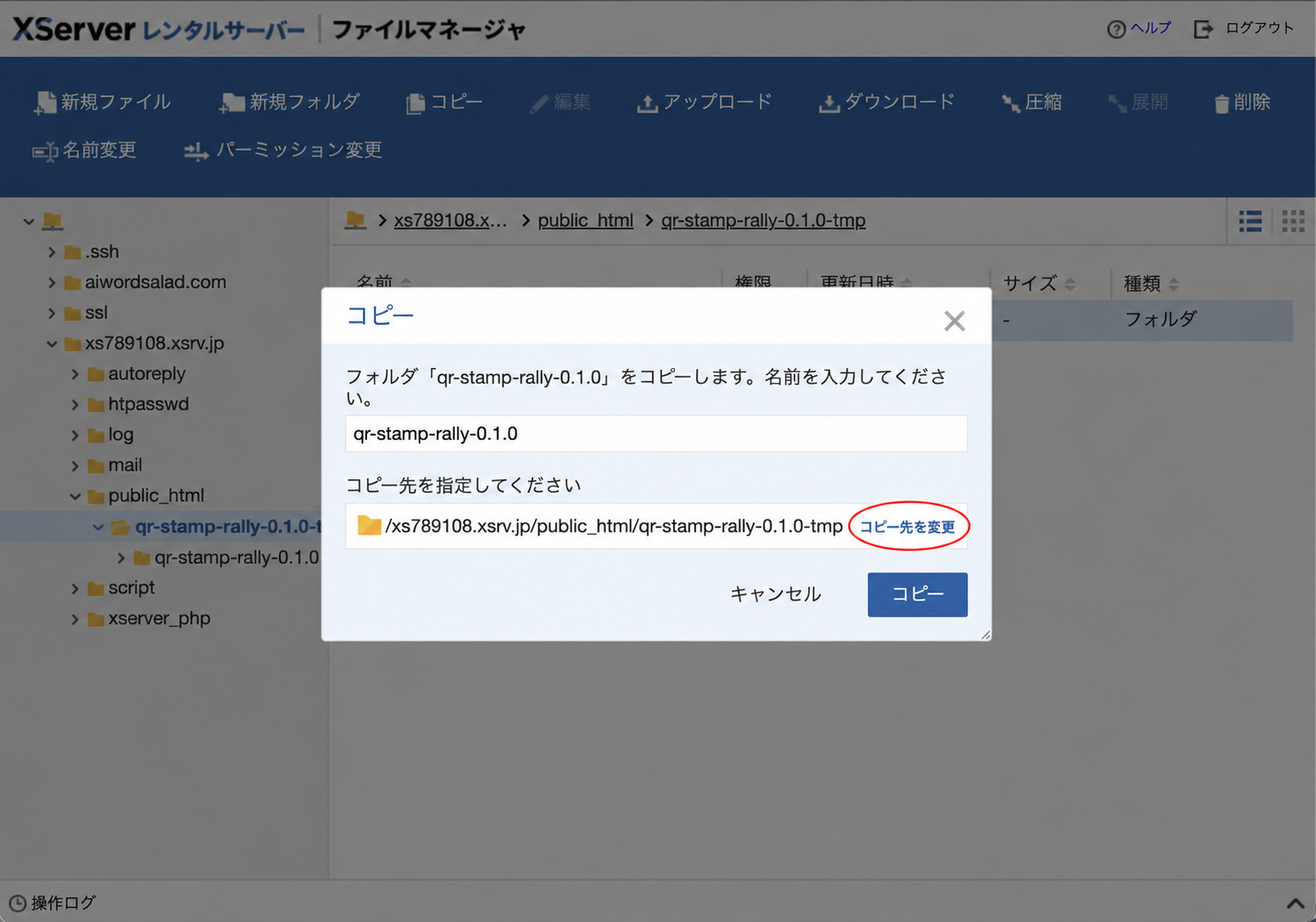Image resolution: width=1316 pixels, height=922 pixels.
Task: Sort by 種類 column header
Action: click(x=1152, y=284)
